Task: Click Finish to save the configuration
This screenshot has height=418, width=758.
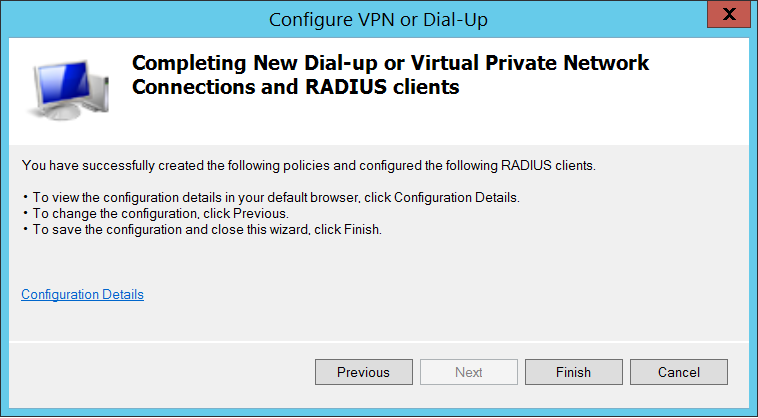Action: [x=573, y=372]
